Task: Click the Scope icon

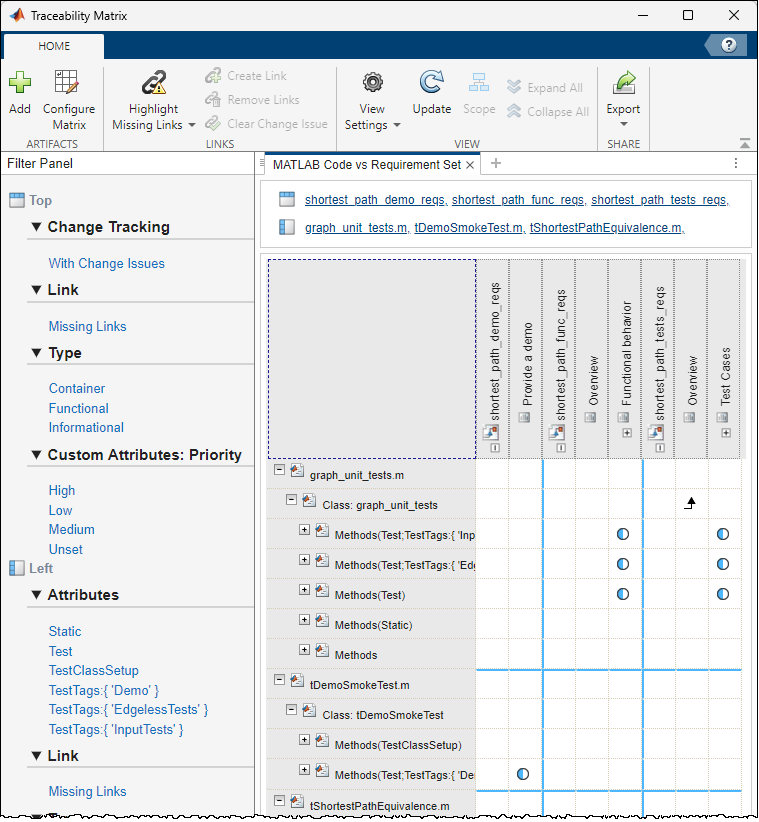Action: tap(479, 82)
